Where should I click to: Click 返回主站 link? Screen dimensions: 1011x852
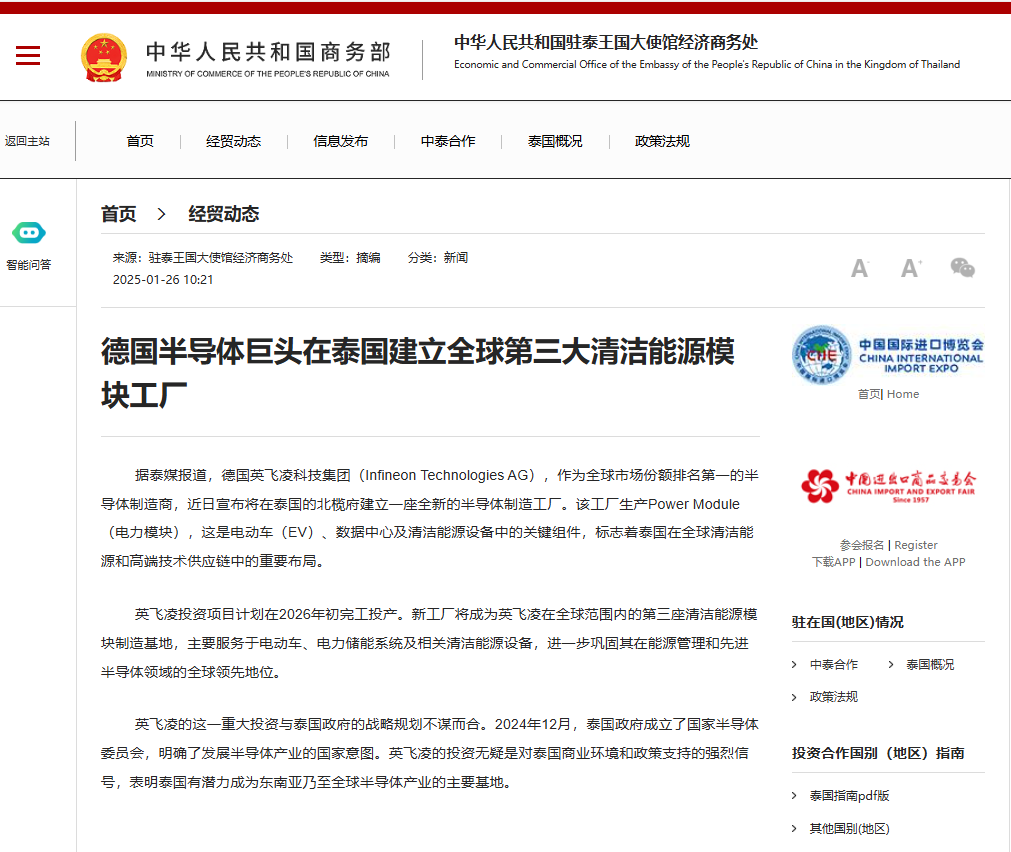point(27,141)
